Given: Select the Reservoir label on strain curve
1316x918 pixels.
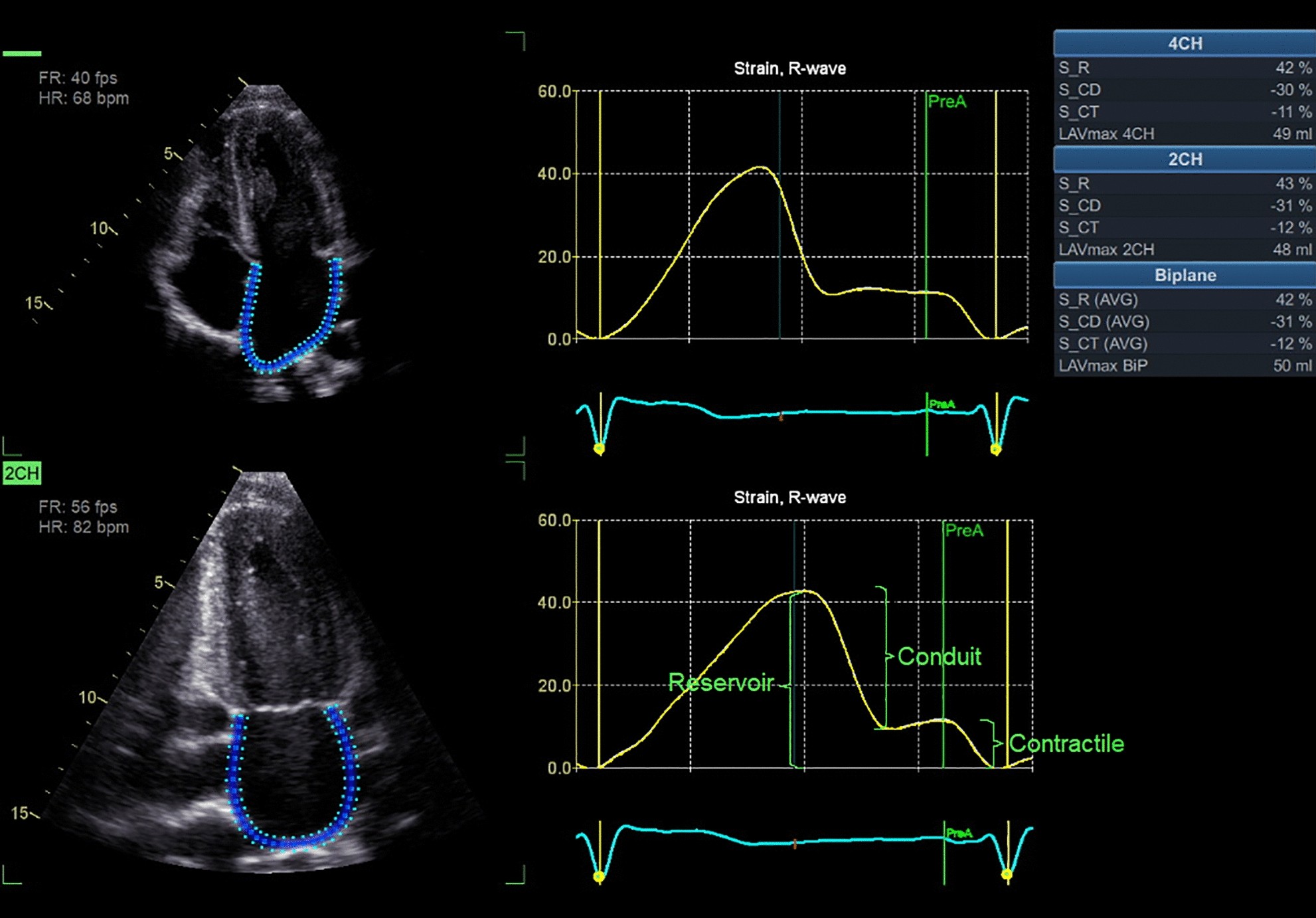Looking at the screenshot, I should pos(722,683).
